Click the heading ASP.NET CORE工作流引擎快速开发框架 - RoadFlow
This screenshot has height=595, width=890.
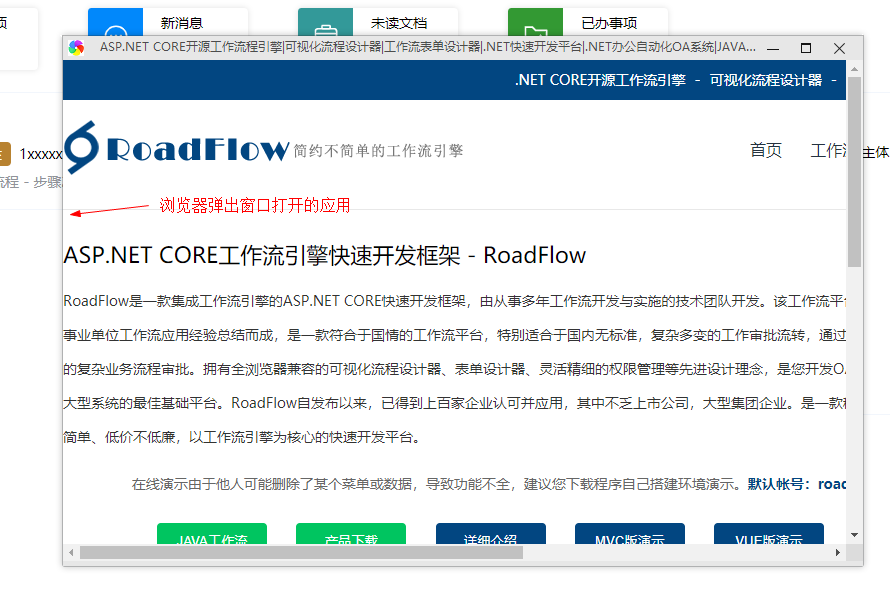point(325,255)
